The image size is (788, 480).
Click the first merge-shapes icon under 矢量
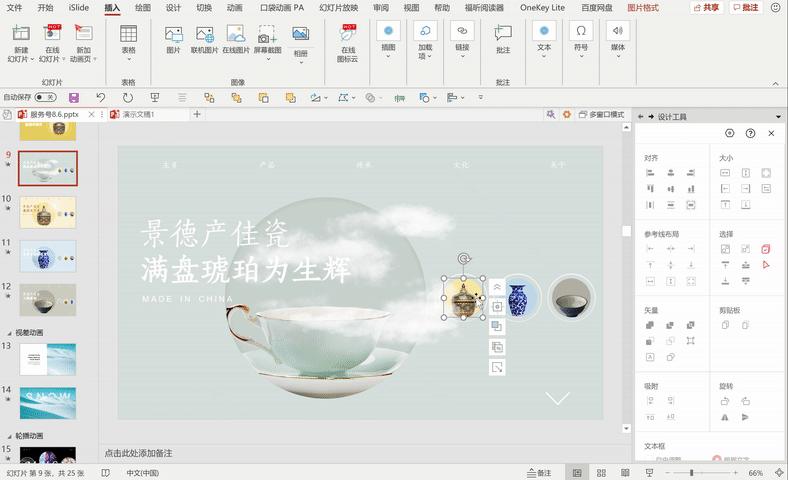(x=650, y=325)
